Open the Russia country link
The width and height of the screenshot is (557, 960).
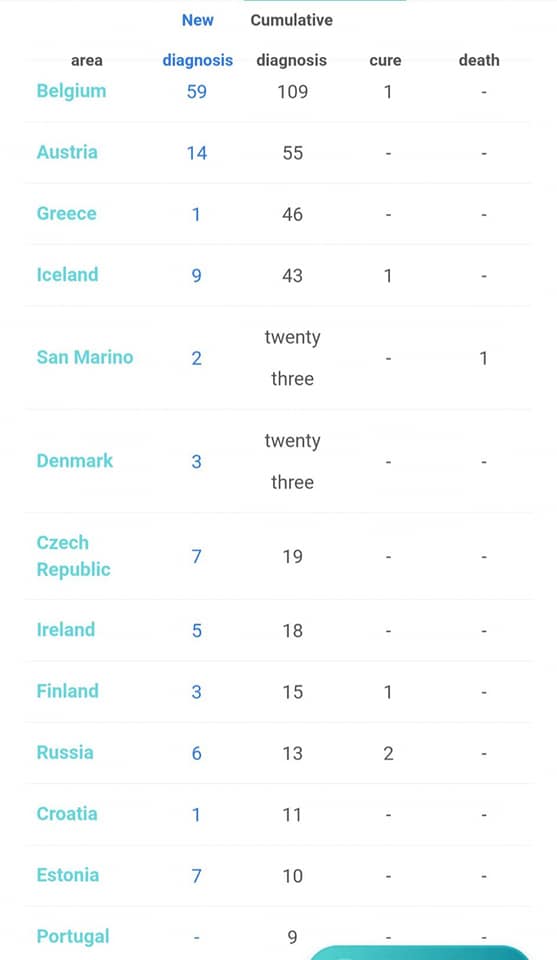65,752
